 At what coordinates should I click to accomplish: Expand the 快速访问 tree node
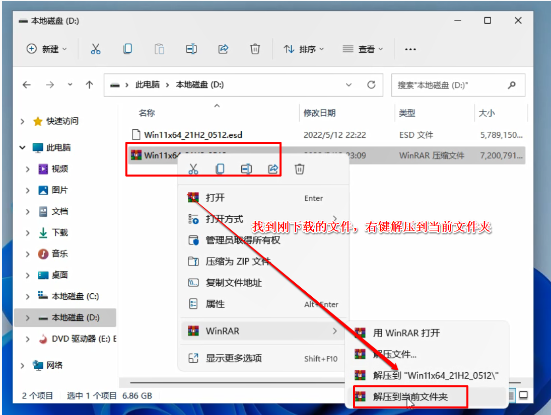coord(22,122)
